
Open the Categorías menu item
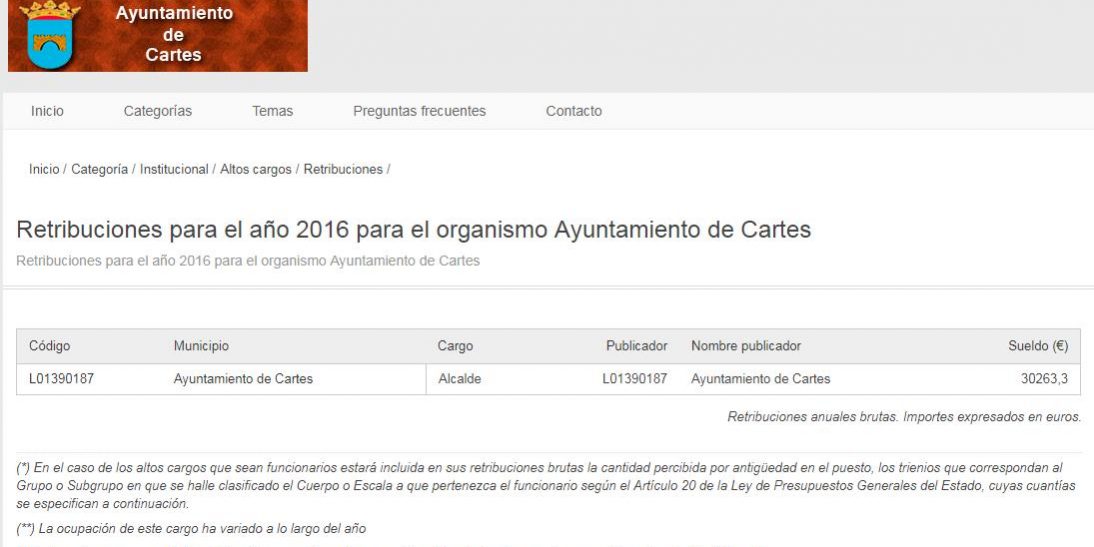[157, 111]
